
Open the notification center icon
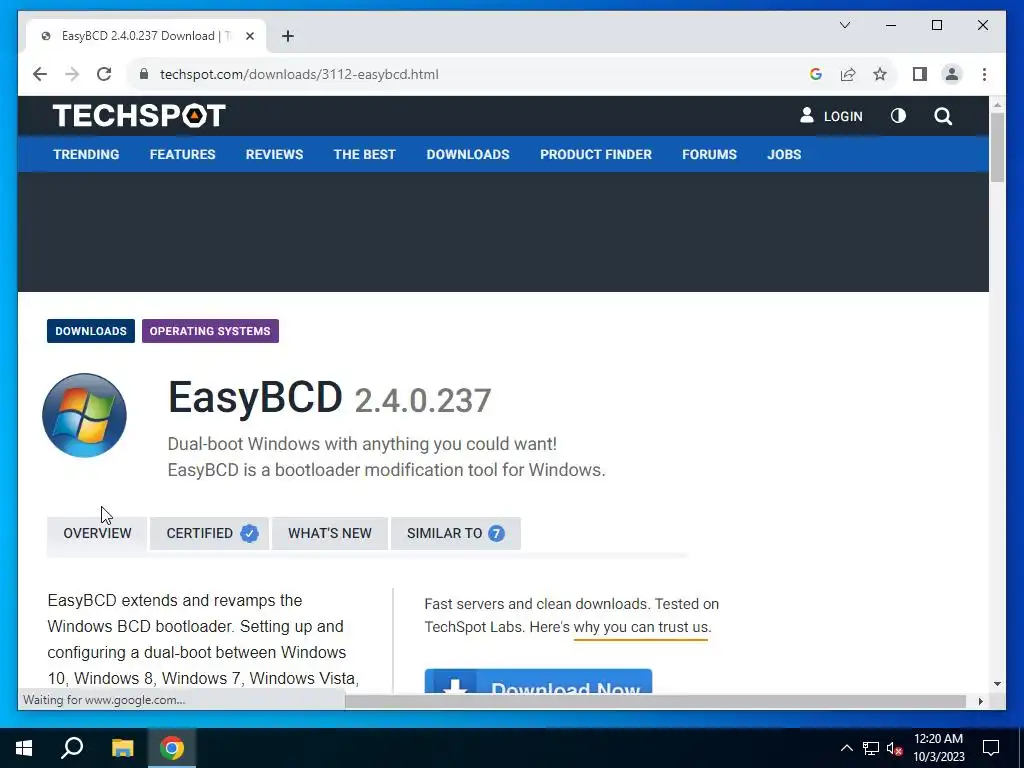point(991,748)
